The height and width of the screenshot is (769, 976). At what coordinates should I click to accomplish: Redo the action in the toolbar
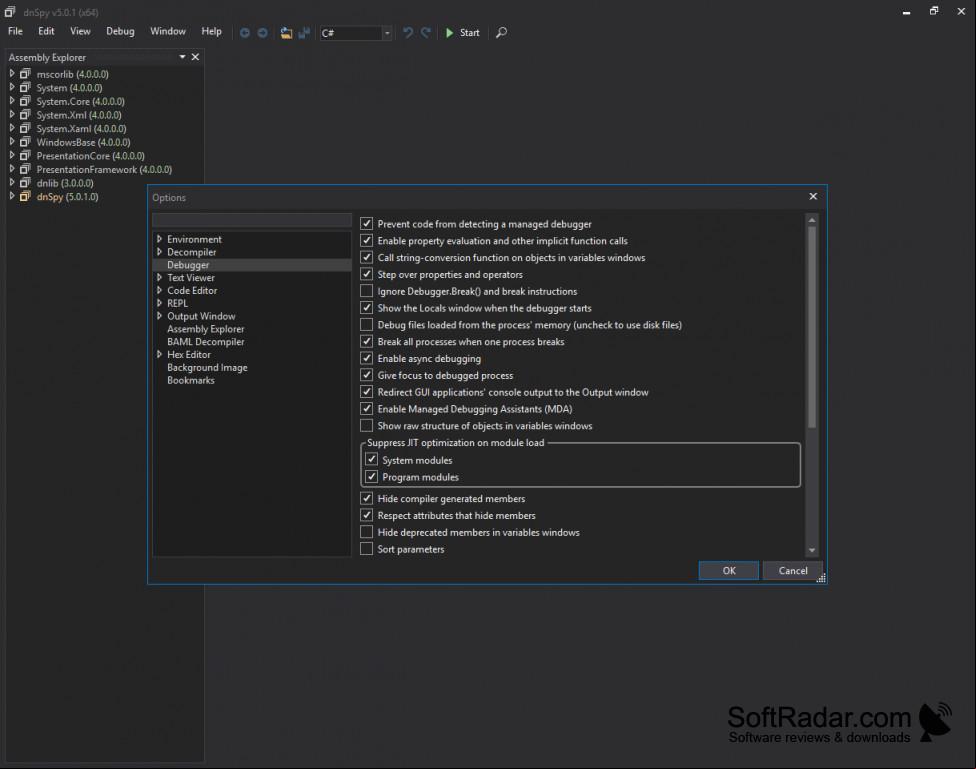click(x=426, y=32)
